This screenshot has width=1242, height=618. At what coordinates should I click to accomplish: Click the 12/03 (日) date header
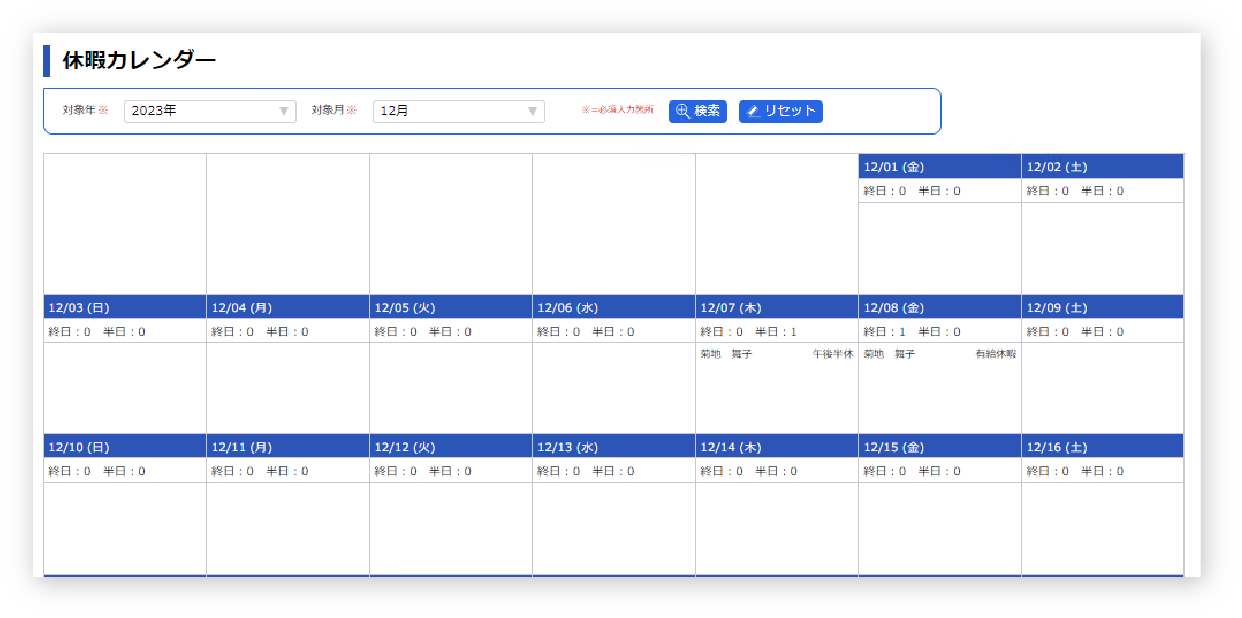pos(124,307)
